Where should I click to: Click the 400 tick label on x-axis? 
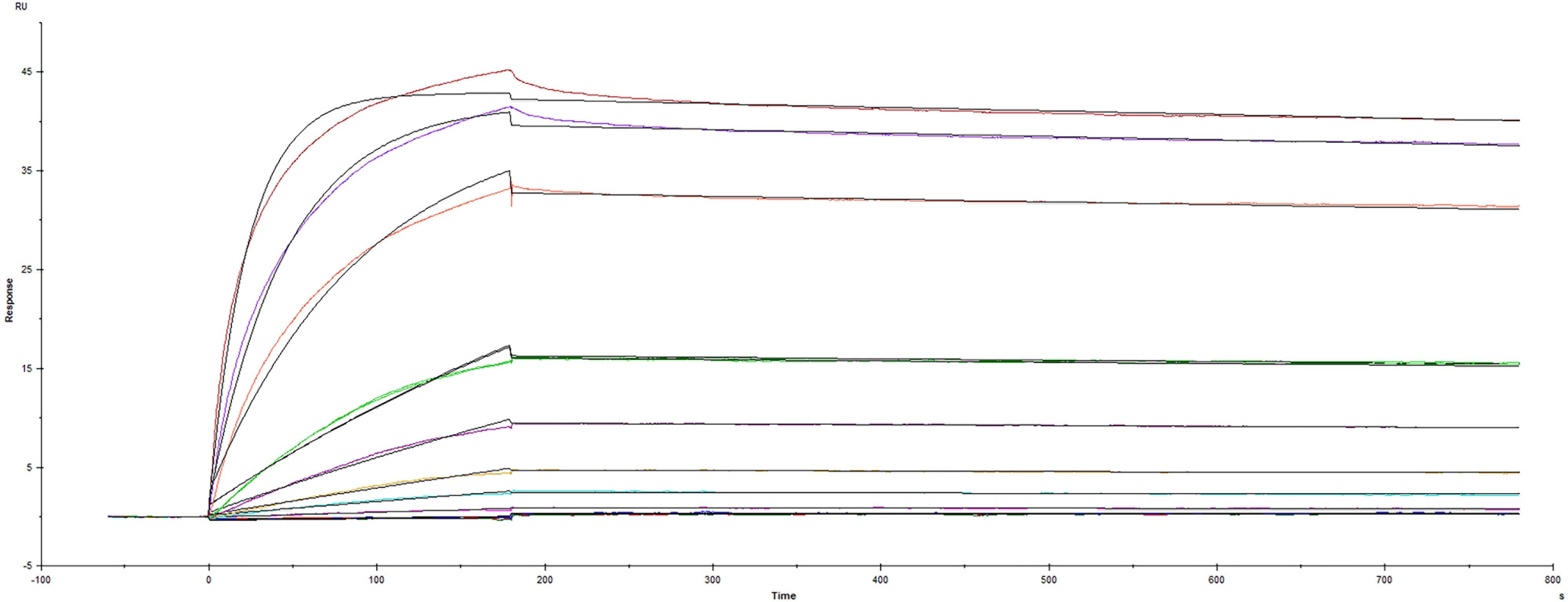[880, 580]
